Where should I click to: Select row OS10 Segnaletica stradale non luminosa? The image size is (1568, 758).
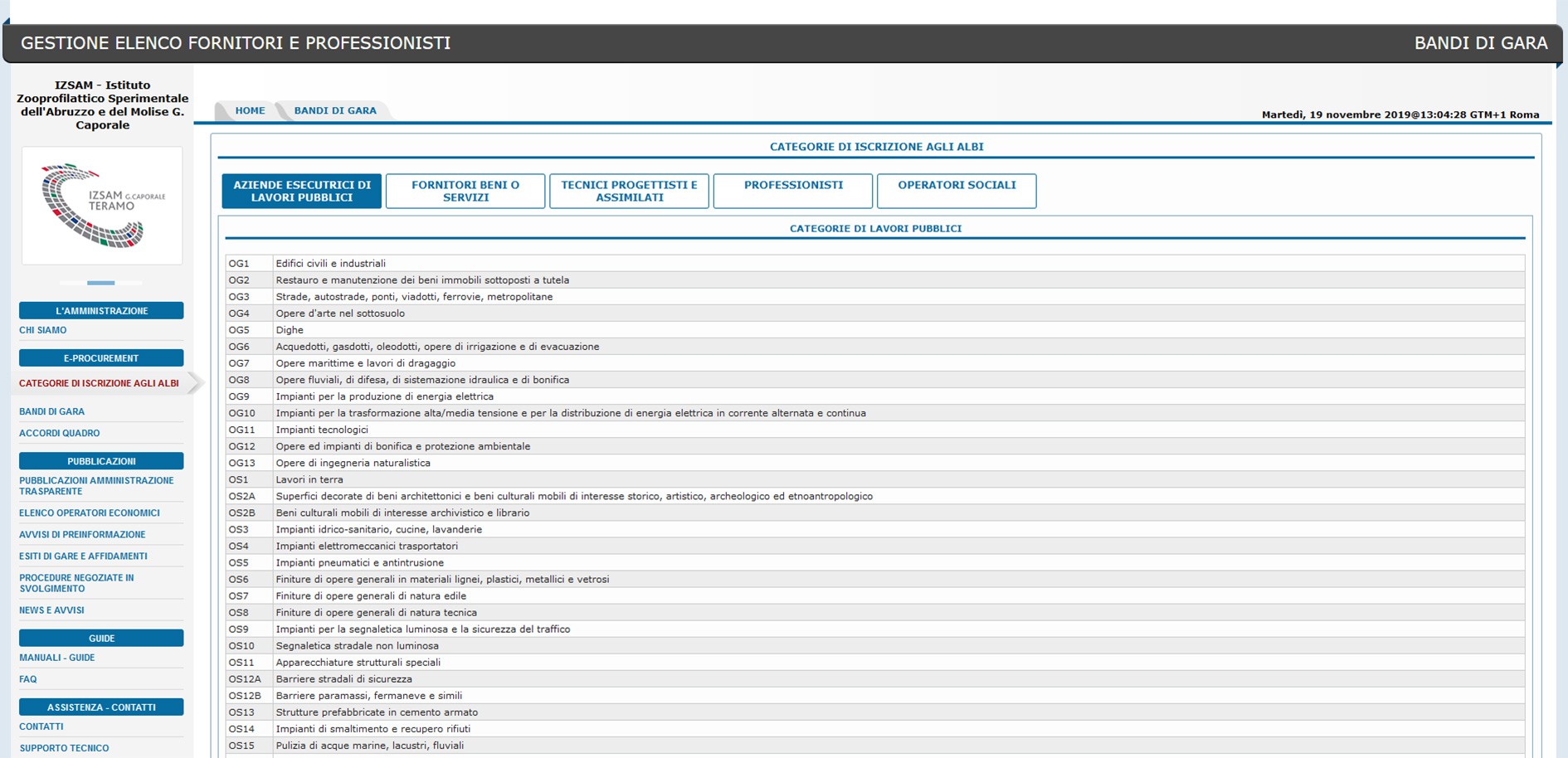click(x=875, y=644)
